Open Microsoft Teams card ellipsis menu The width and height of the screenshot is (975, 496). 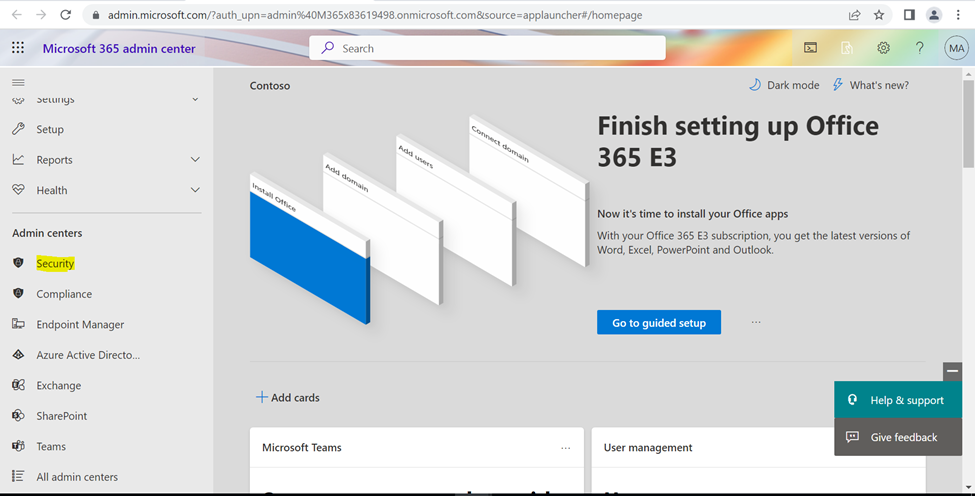coord(565,448)
